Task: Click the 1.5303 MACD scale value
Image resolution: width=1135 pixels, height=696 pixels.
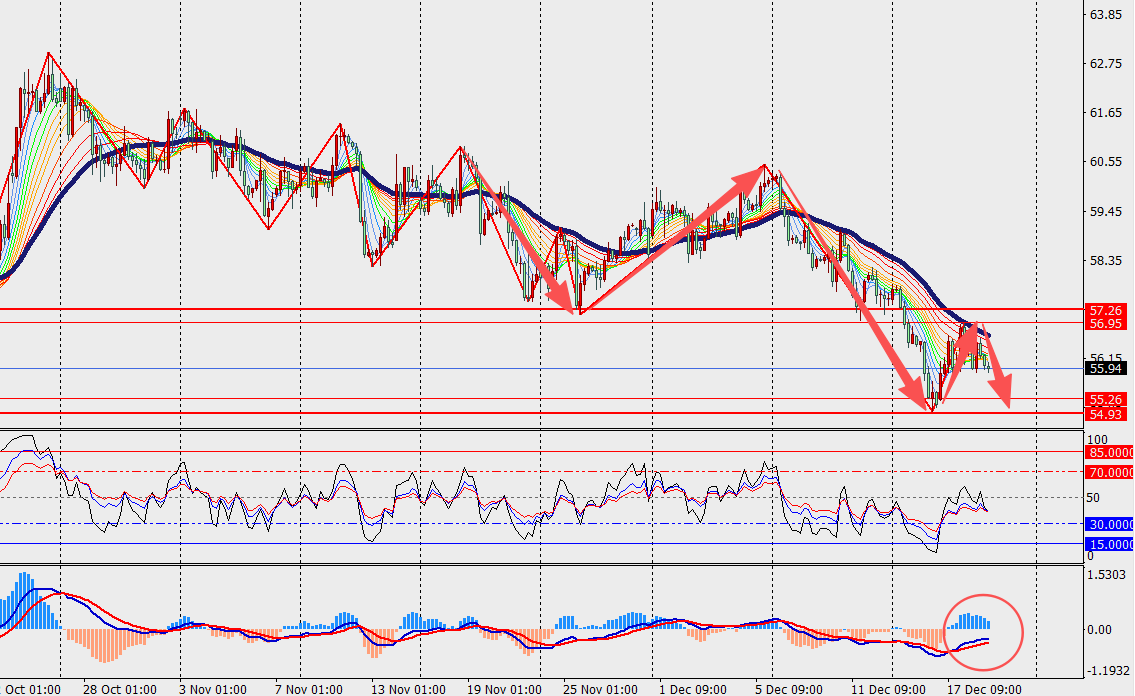Action: (1106, 574)
